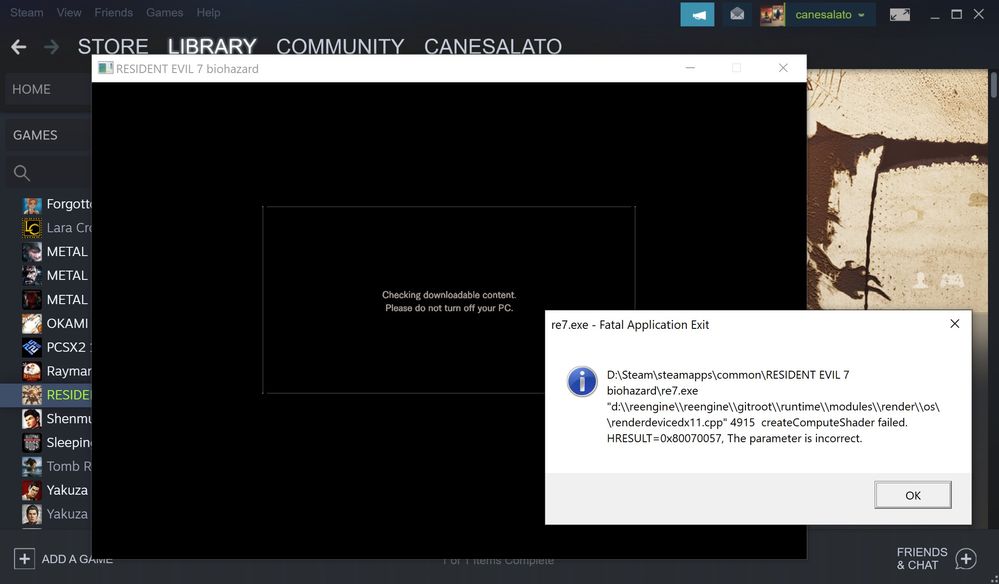Open the Games menu
This screenshot has width=999, height=584.
[164, 12]
